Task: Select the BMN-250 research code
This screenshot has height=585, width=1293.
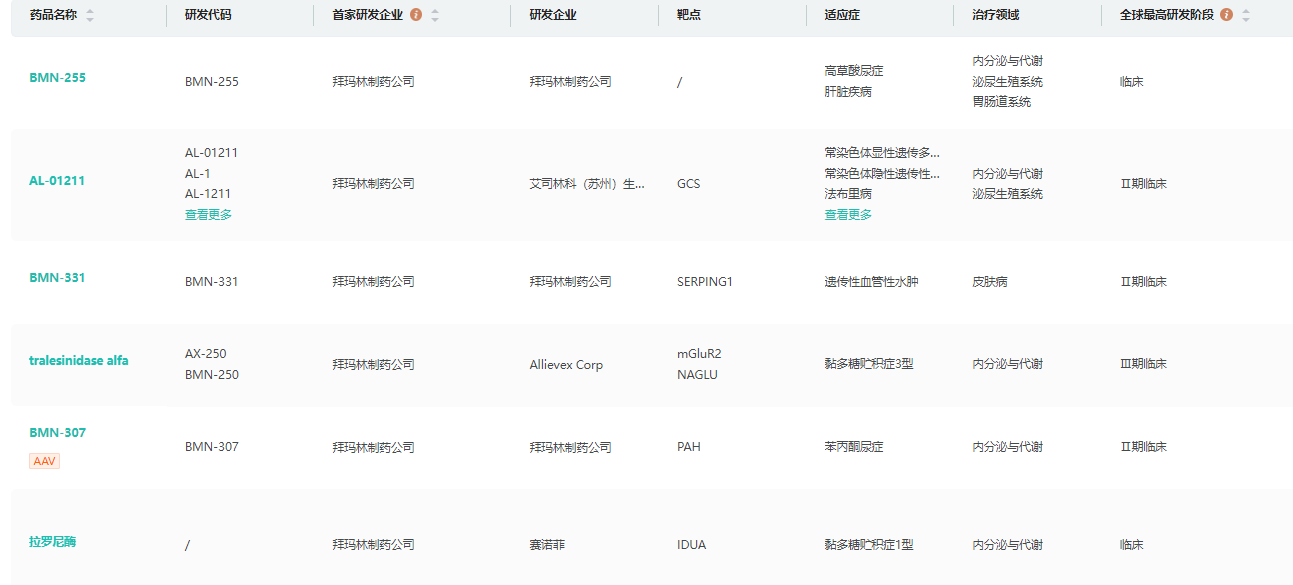Action: pyautogui.click(x=212, y=375)
